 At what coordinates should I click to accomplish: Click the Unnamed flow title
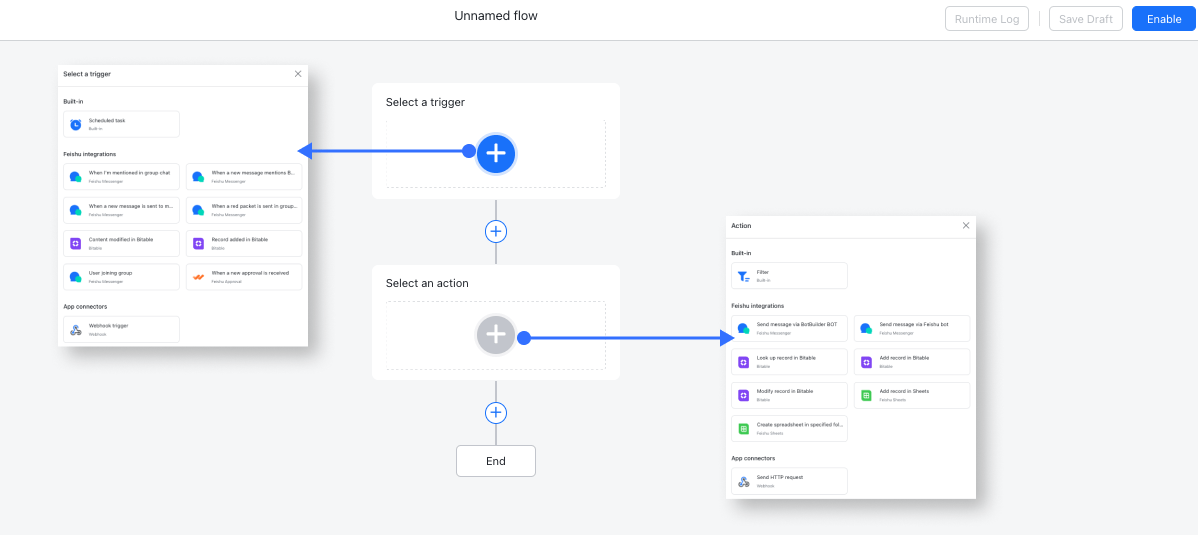coord(496,16)
